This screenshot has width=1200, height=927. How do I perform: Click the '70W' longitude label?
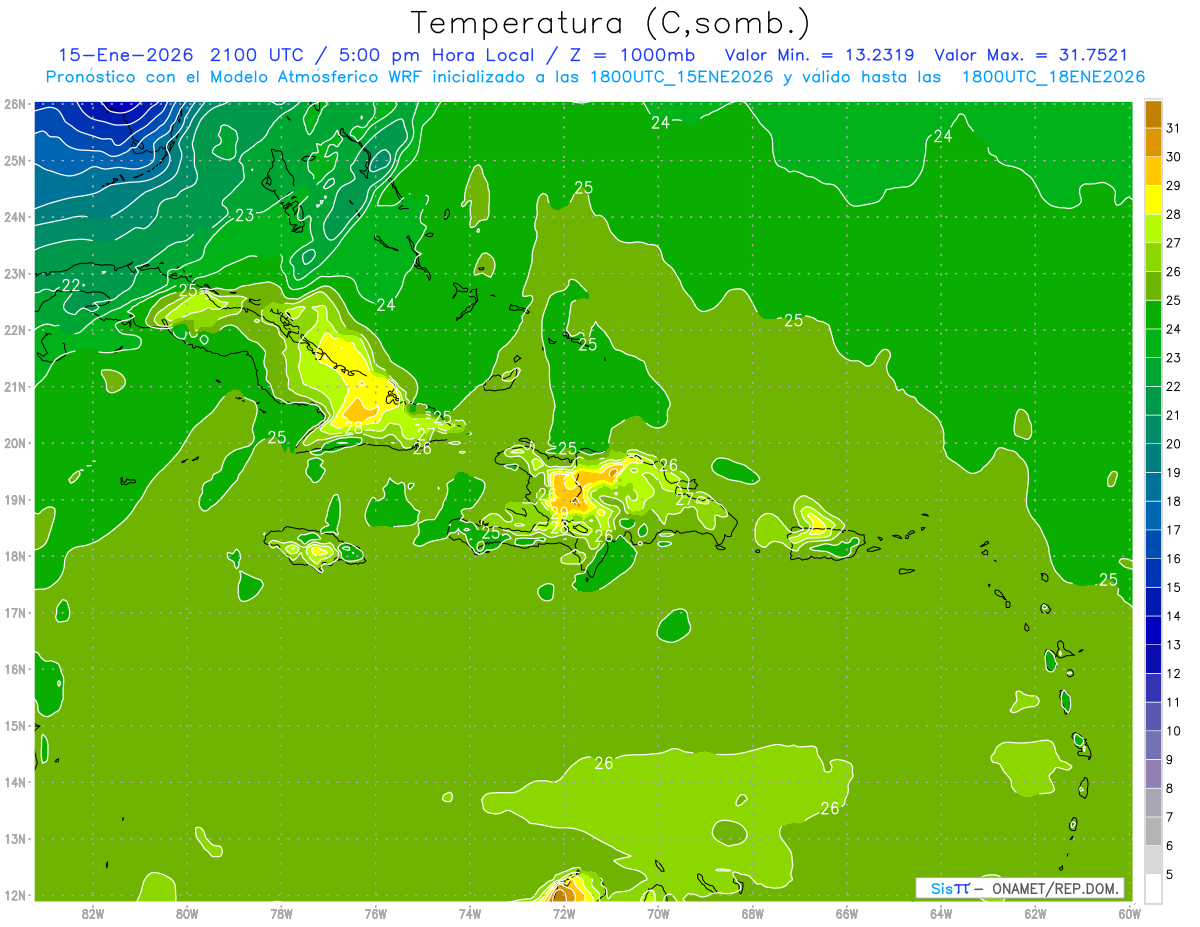click(x=658, y=913)
